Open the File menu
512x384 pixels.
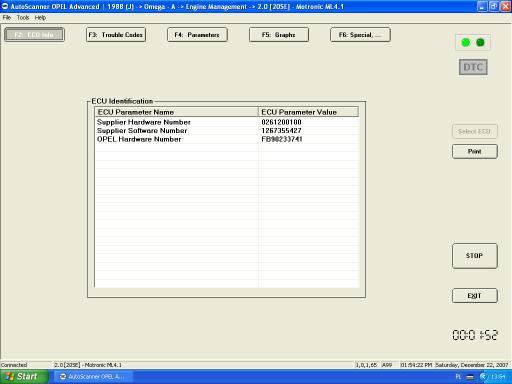pyautogui.click(x=7, y=18)
